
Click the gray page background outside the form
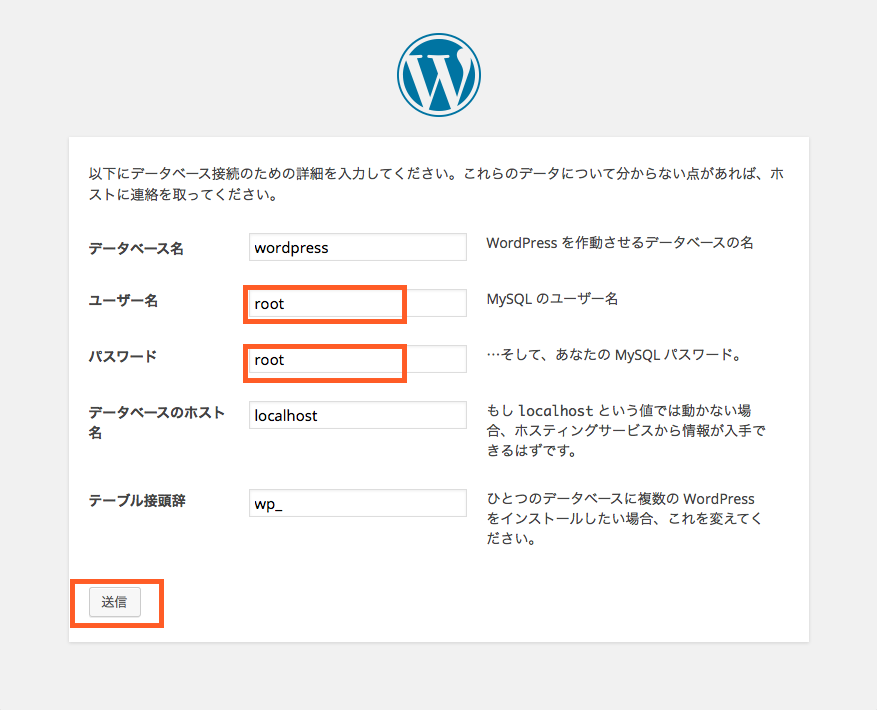tap(840, 400)
